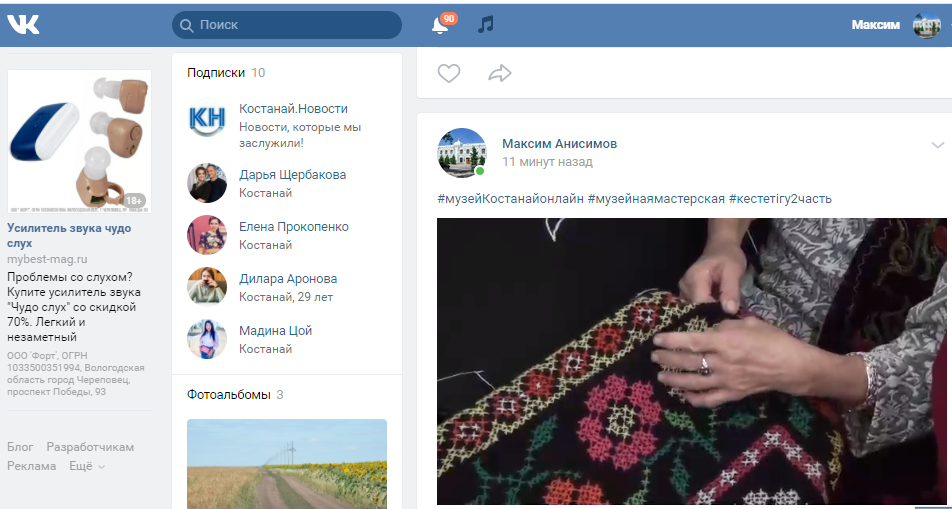Click the #музейКостанайонлайн hashtag
952x509 pixels.
(509, 198)
